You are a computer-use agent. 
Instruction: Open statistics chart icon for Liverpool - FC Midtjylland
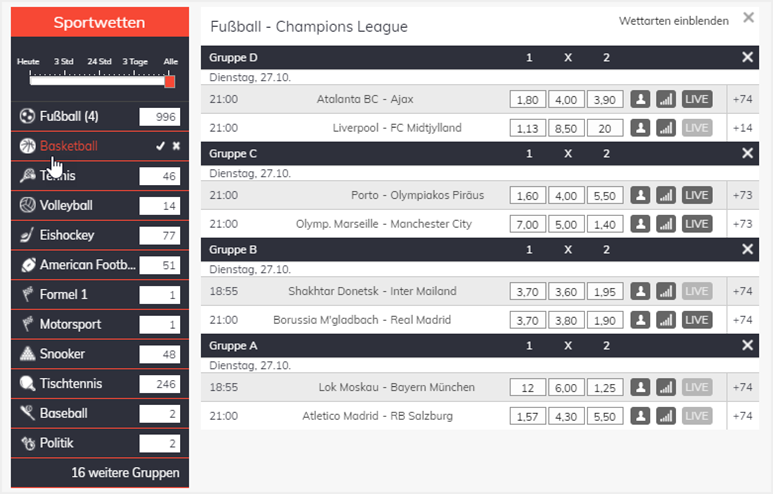[x=666, y=128]
